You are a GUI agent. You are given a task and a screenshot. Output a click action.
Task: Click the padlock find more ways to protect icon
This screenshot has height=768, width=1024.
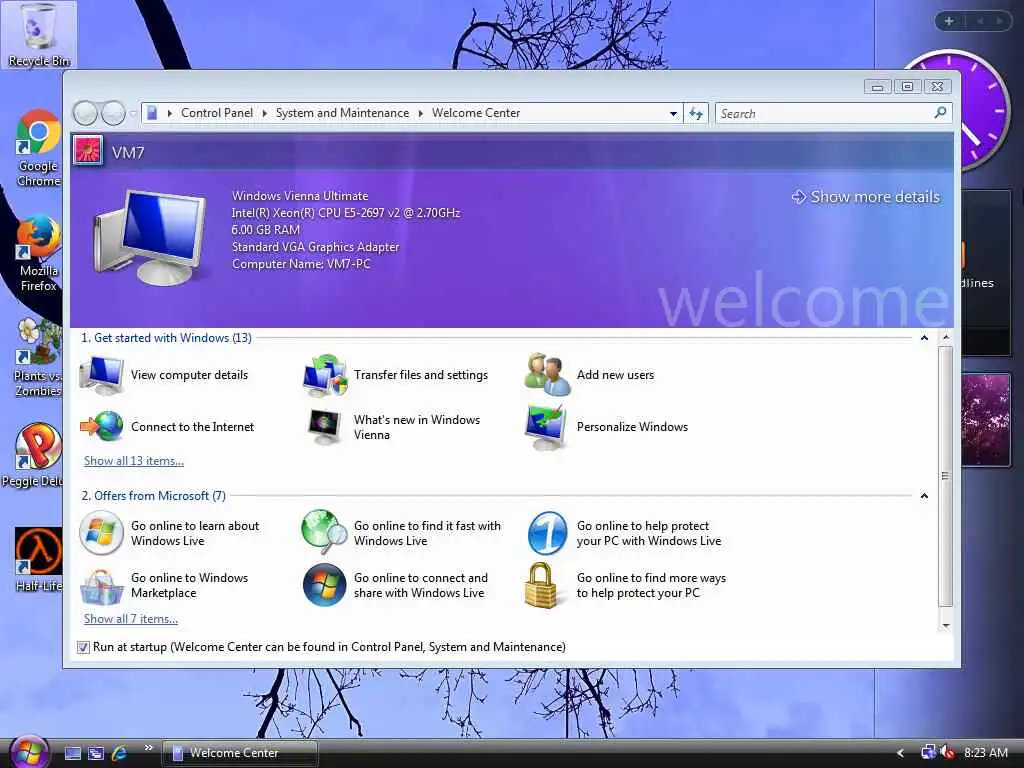(x=541, y=585)
